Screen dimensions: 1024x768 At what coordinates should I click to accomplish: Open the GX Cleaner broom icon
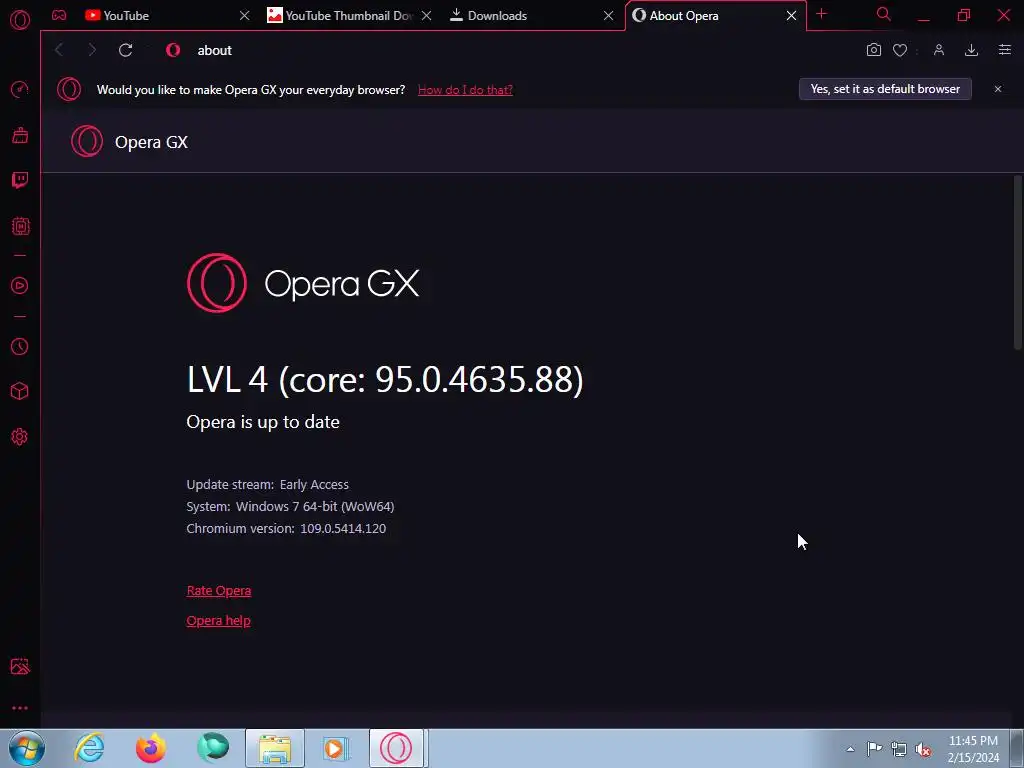[x=20, y=135]
